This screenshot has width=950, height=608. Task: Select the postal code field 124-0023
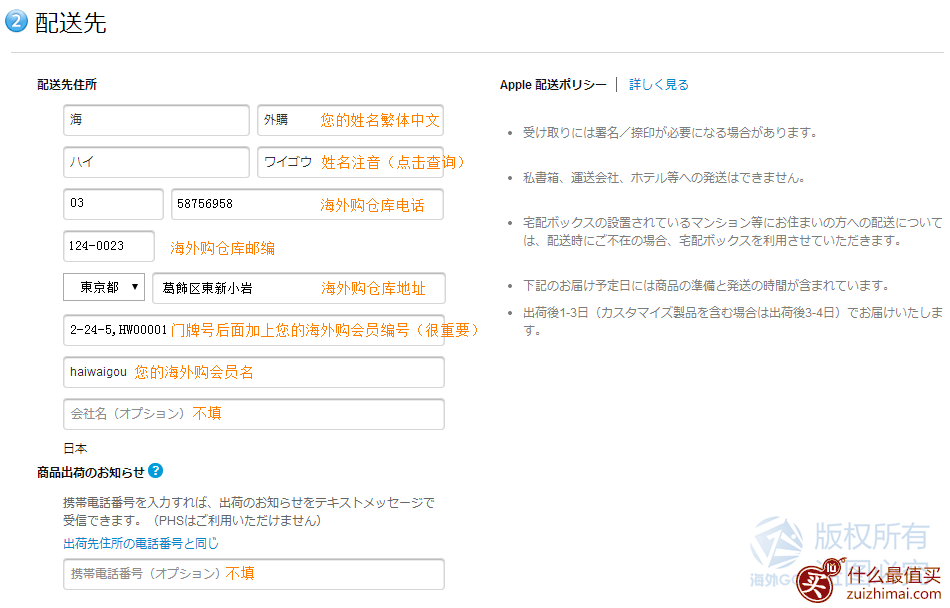click(x=108, y=246)
